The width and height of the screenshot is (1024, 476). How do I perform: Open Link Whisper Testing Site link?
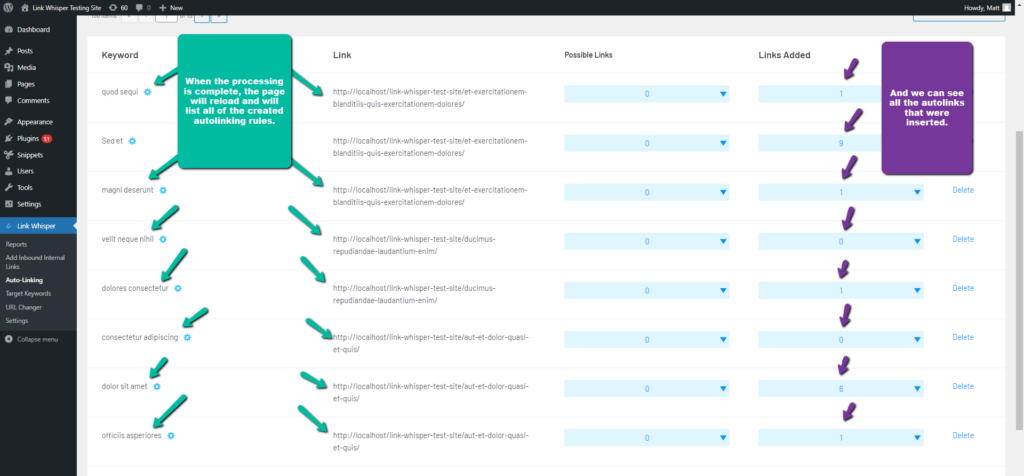[x=59, y=8]
